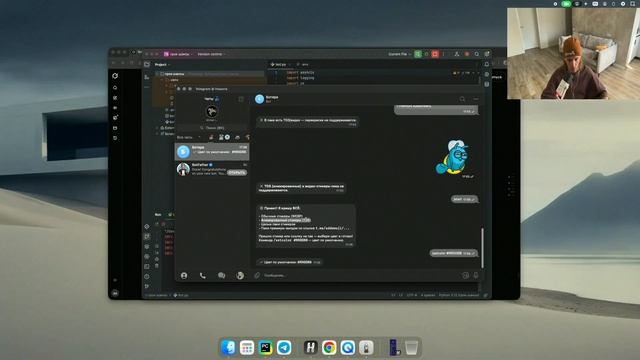This screenshot has width=640, height=360.
Task: Open Google Chrome from the dock
Action: pyautogui.click(x=329, y=347)
